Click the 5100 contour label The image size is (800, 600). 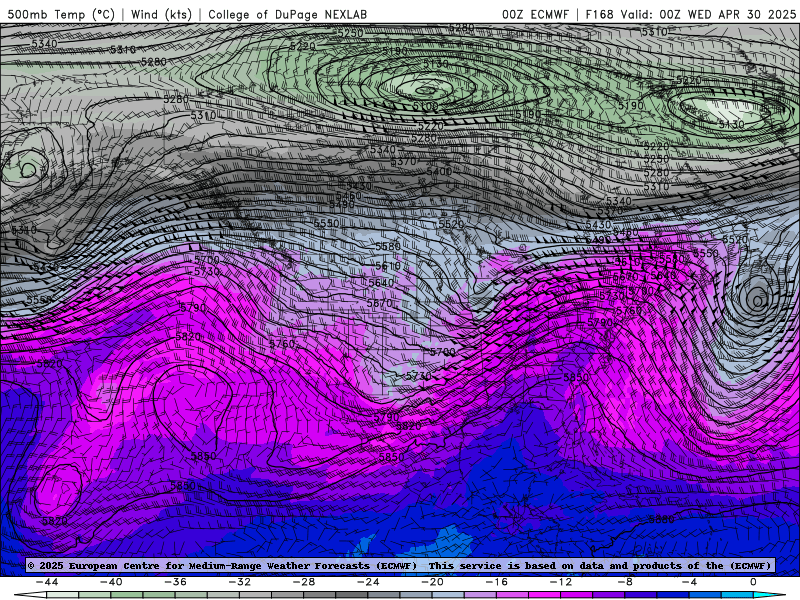426,107
